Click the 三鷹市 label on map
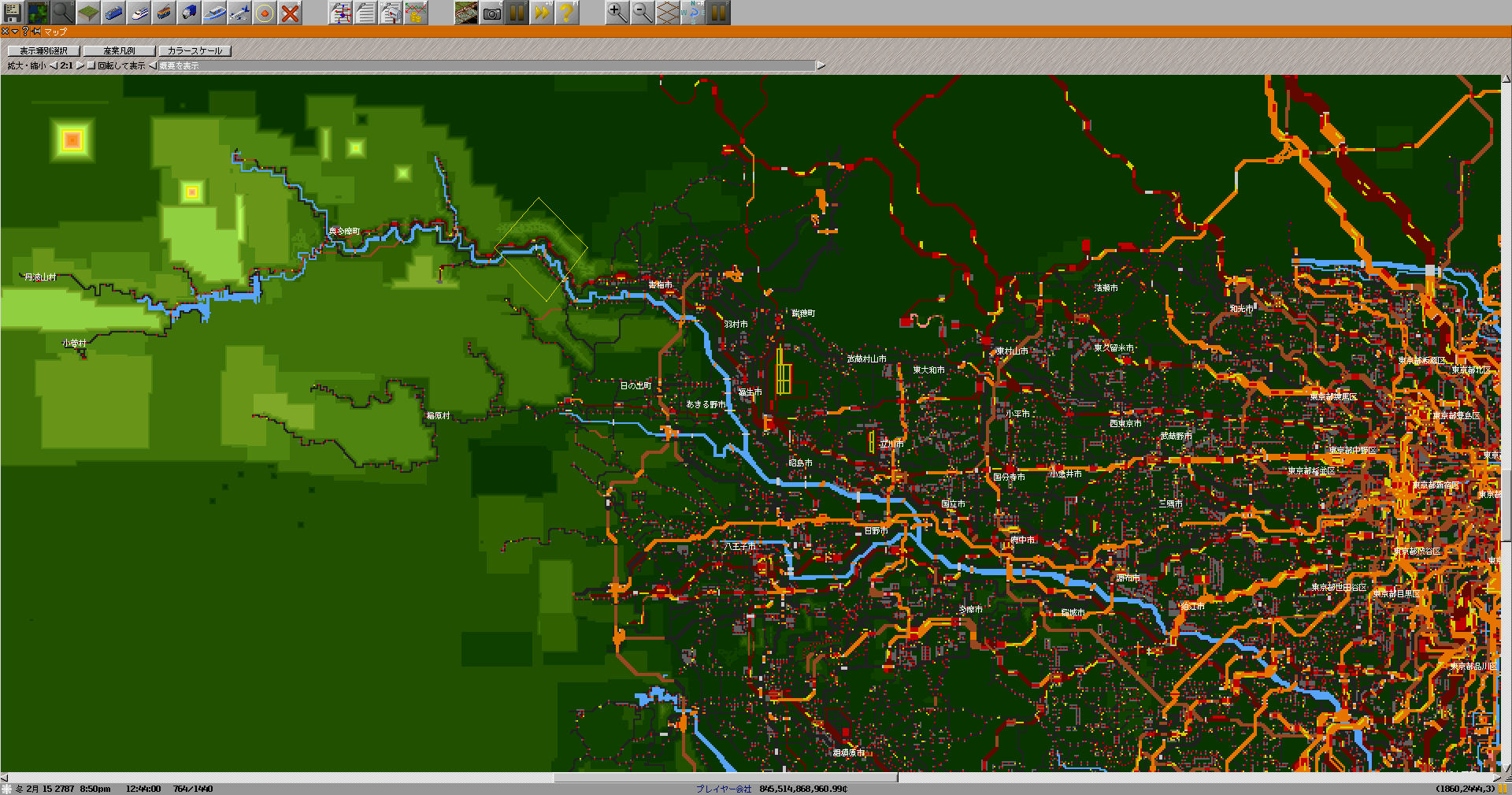The width and height of the screenshot is (1512, 795). 1170,503
